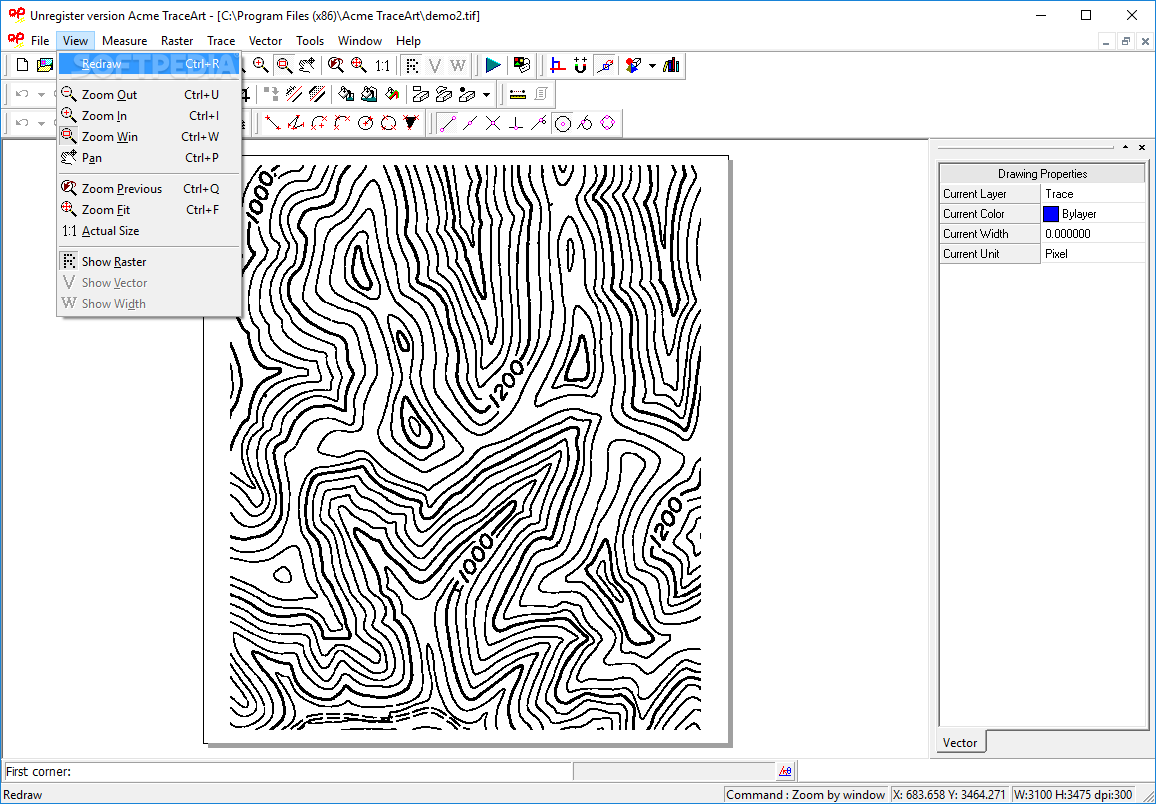The image size is (1156, 804).
Task: Expand the eraser tool dropdown arrow
Action: (486, 94)
